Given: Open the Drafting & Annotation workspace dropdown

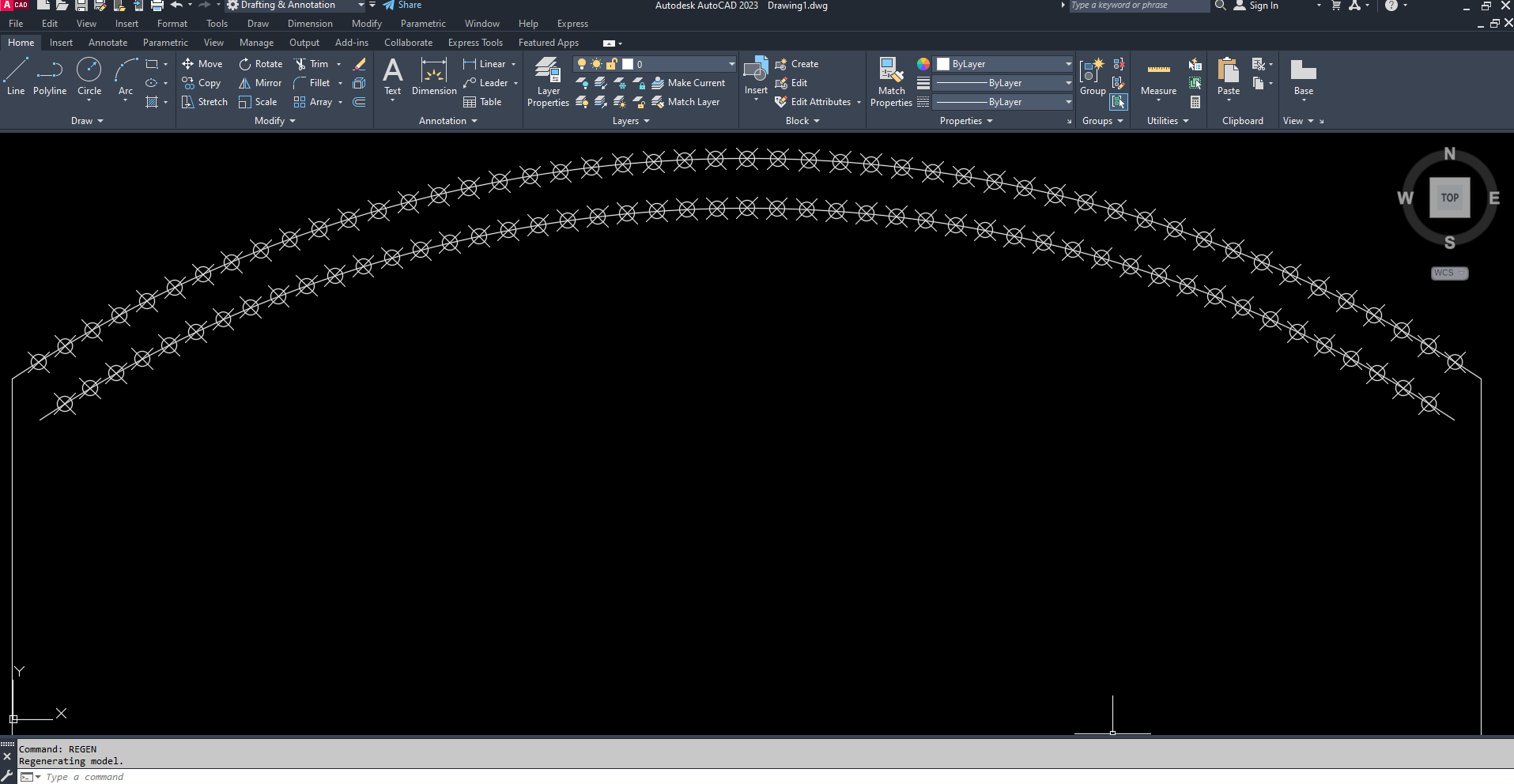Looking at the screenshot, I should click(361, 6).
